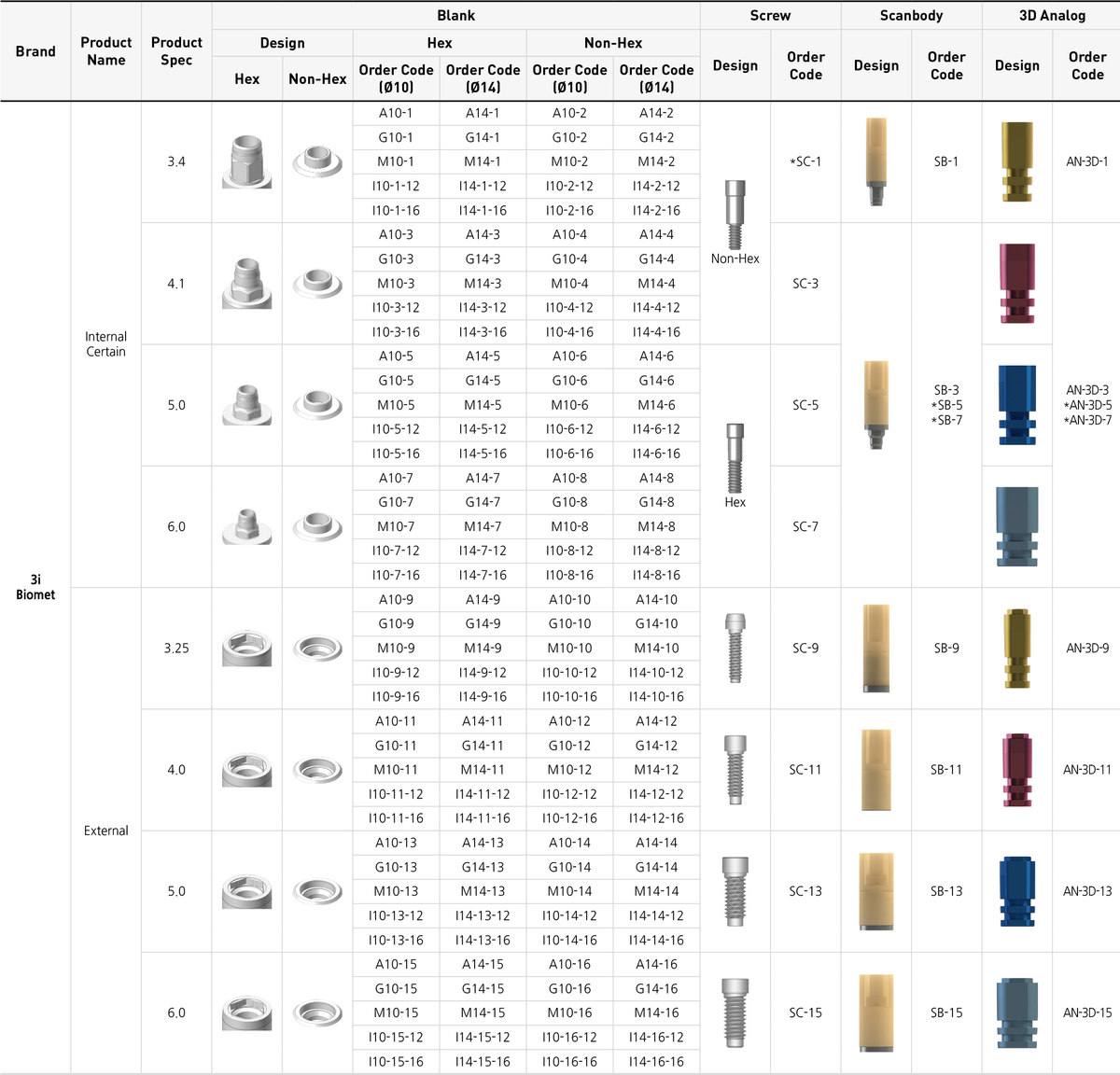
Task: Click order code A10-1
Action: click(x=396, y=113)
